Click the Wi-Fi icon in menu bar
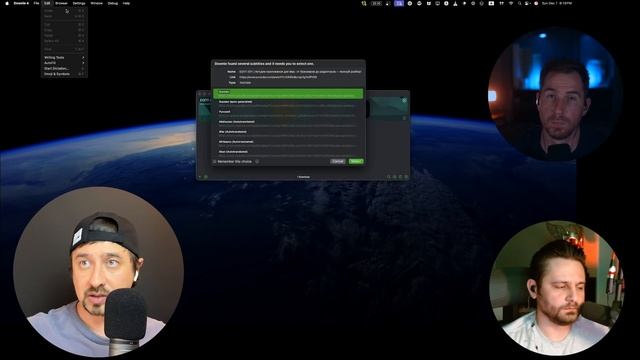Image resolution: width=640 pixels, height=360 pixels. 511,3
